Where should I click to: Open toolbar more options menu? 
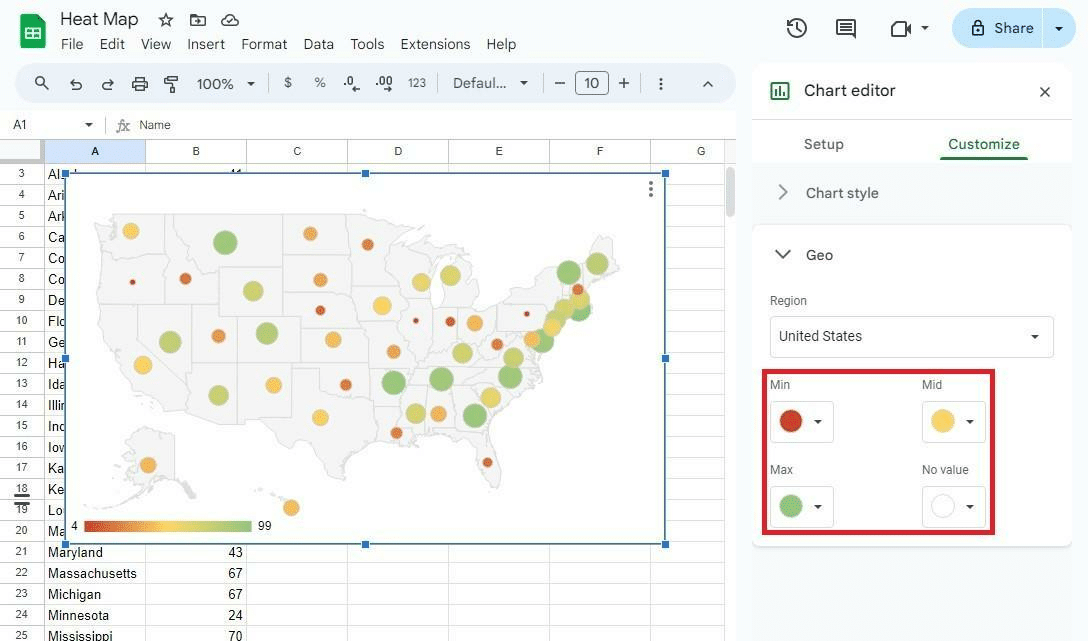point(661,84)
